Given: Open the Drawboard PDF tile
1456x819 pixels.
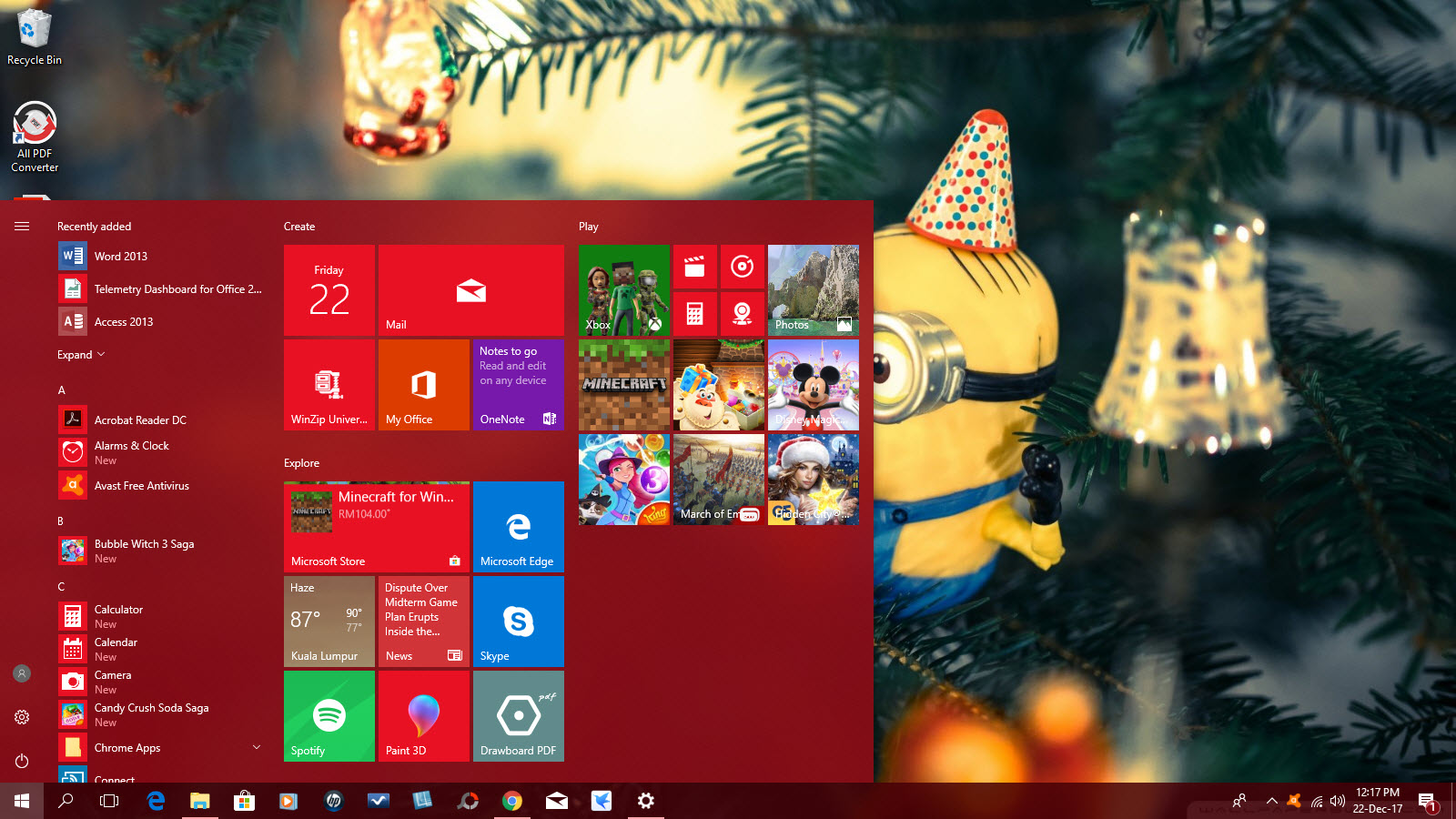Looking at the screenshot, I should 519,716.
